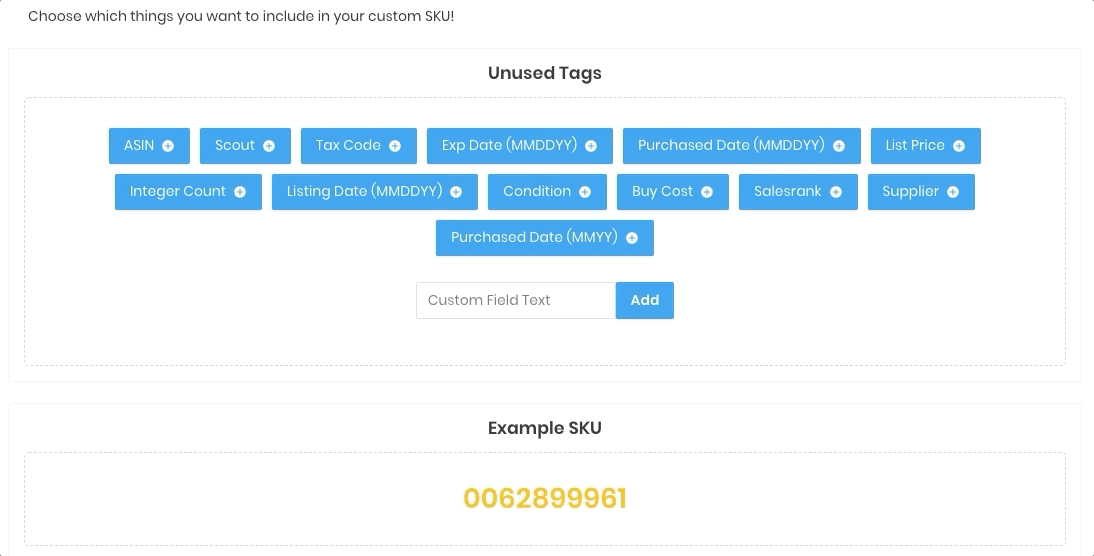The width and height of the screenshot is (1094, 556).
Task: Click plus icon on Exp Date (MMDDYY) tag
Action: click(x=591, y=146)
